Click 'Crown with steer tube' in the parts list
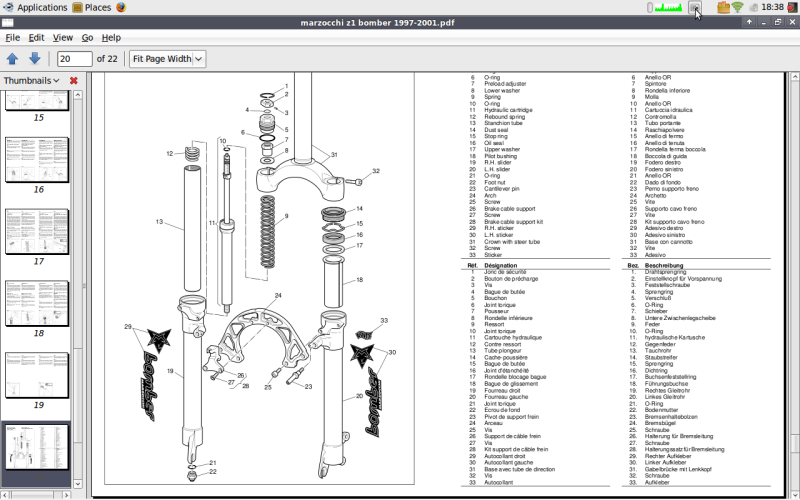The image size is (800, 500). 512,242
